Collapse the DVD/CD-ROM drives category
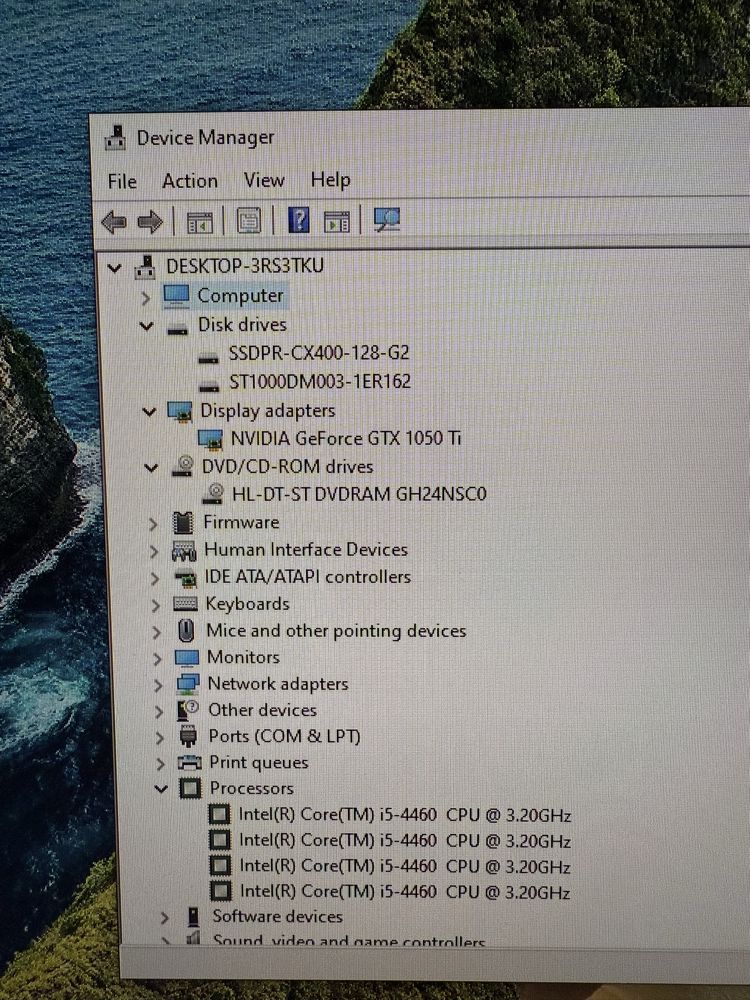The width and height of the screenshot is (750, 1000). (x=151, y=469)
